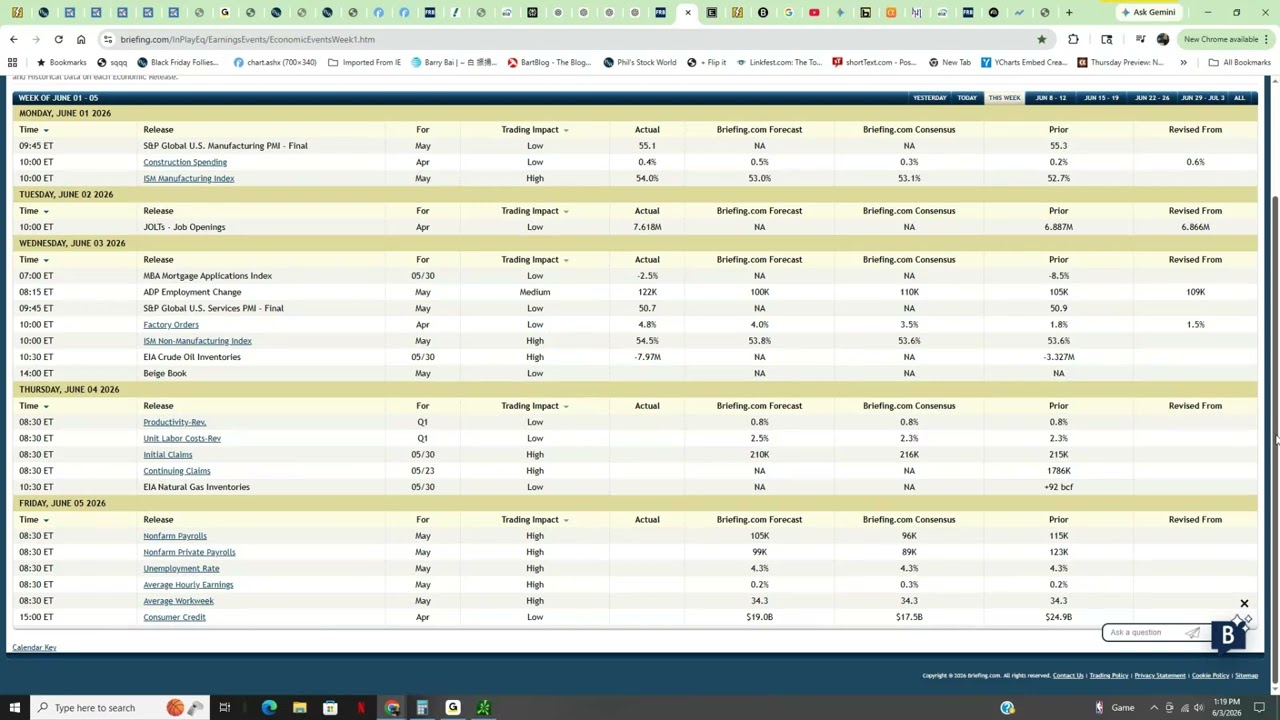Sort Friday June 05 by Time arrow

(x=46, y=520)
